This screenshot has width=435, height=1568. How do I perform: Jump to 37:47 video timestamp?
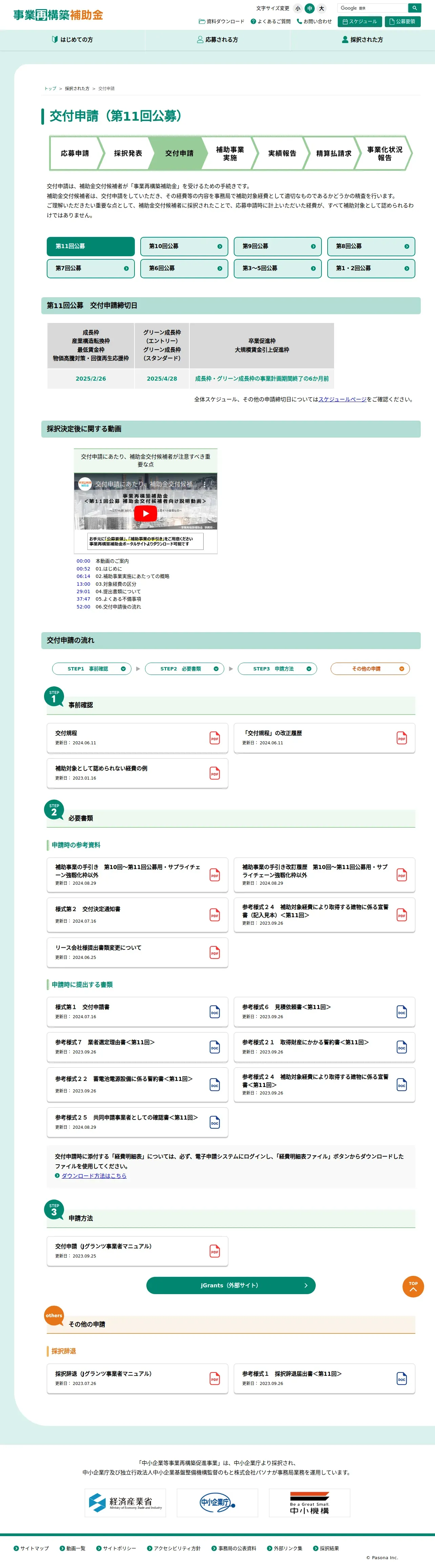pos(83,599)
